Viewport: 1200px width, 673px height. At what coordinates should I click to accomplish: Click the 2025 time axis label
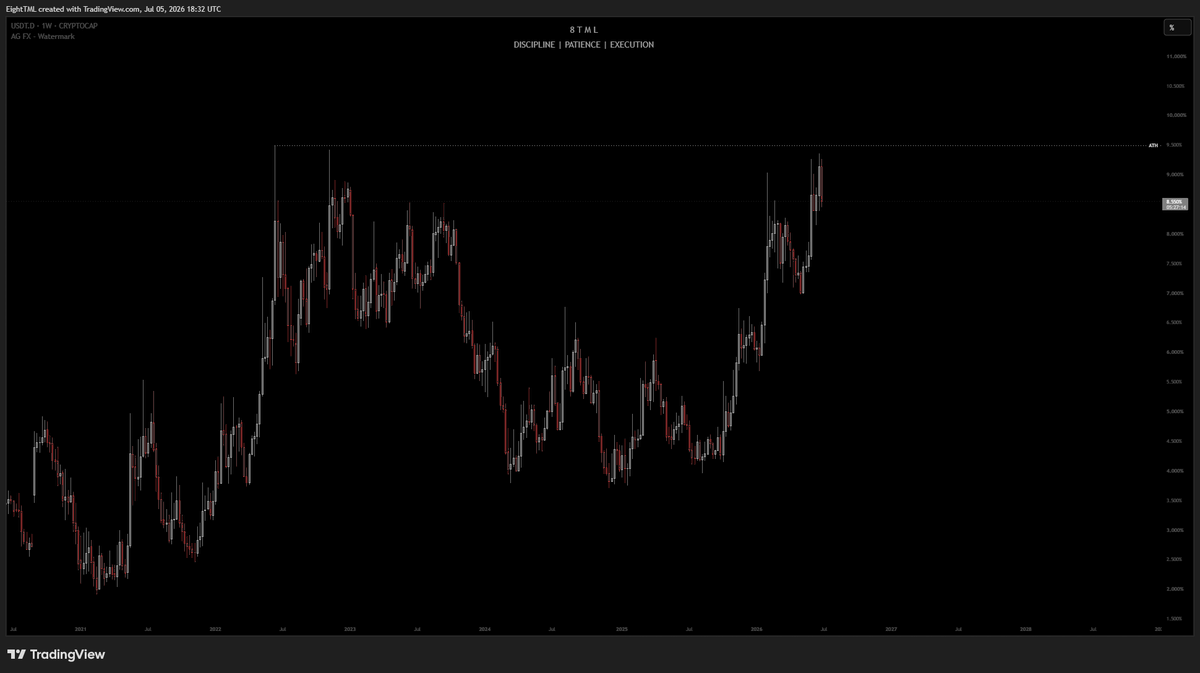[621, 630]
